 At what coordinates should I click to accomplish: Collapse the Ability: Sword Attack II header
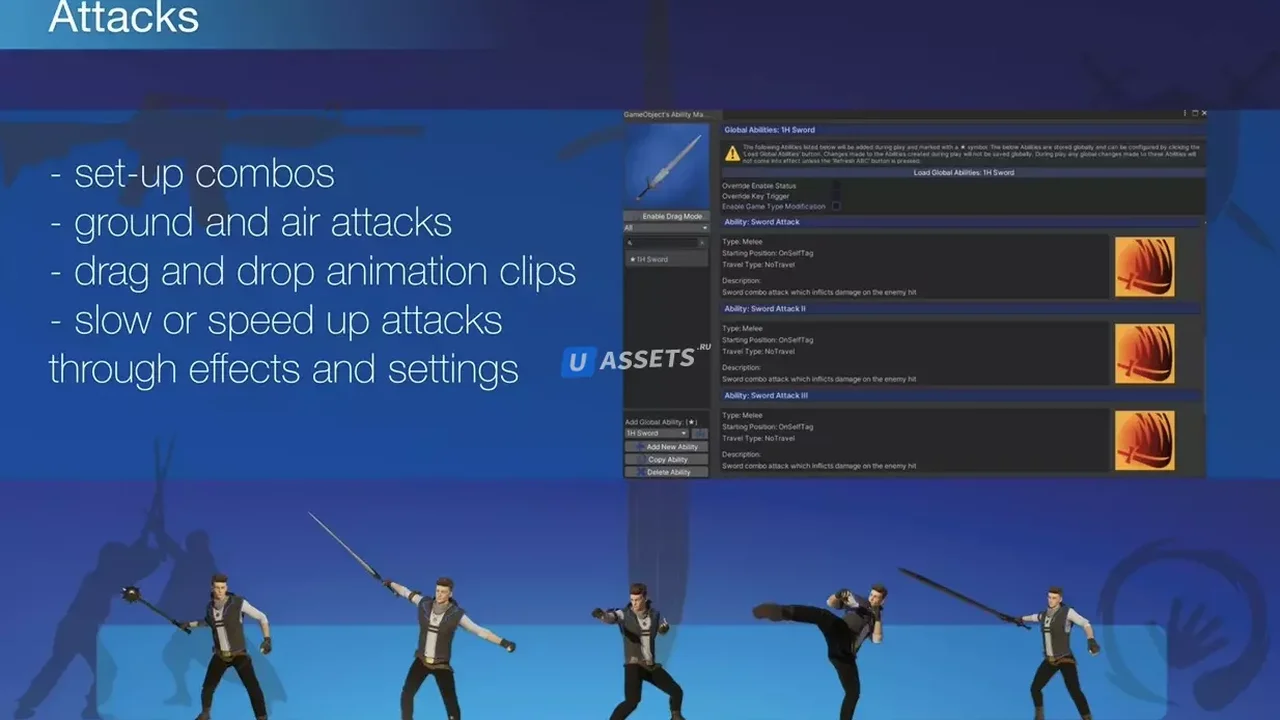[x=962, y=309]
